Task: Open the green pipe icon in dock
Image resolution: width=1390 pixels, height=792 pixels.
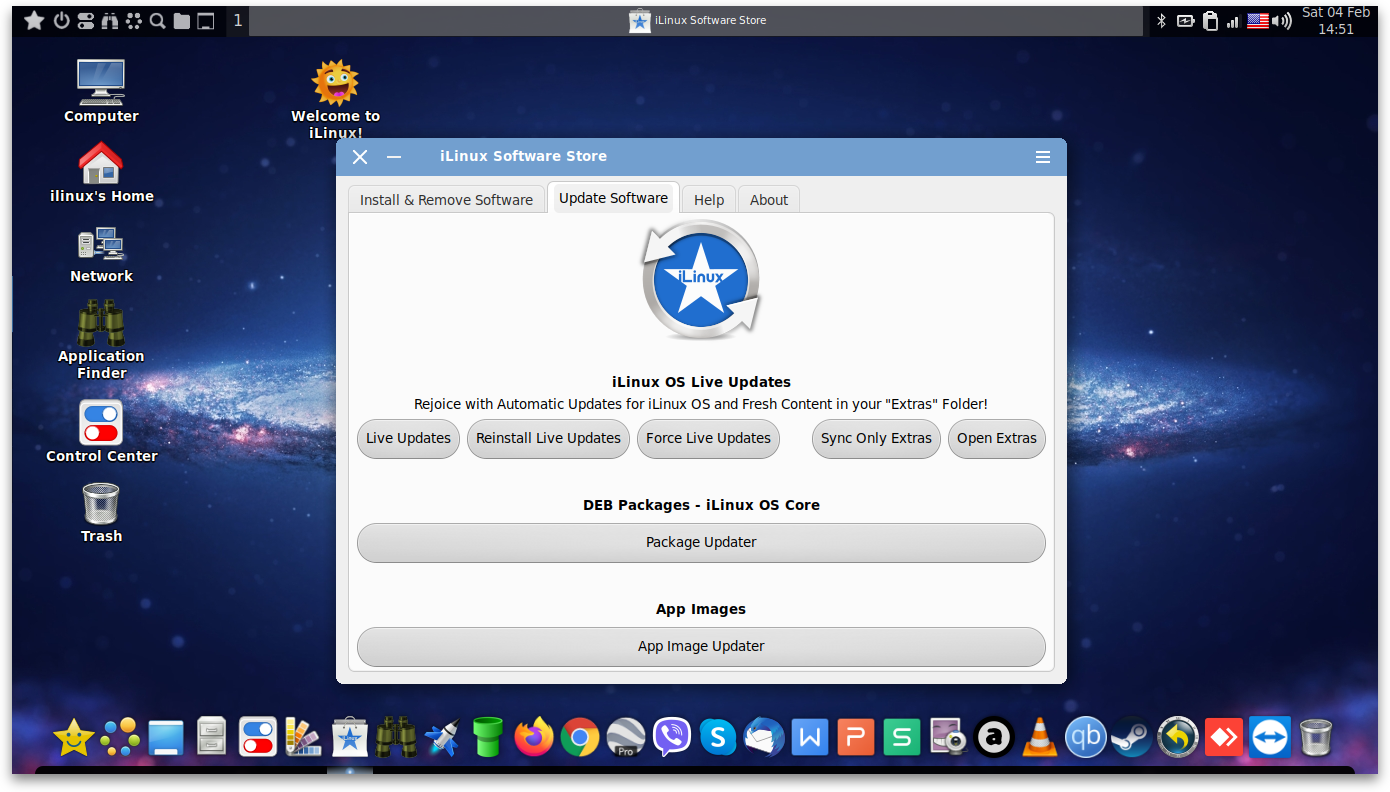Action: point(488,738)
